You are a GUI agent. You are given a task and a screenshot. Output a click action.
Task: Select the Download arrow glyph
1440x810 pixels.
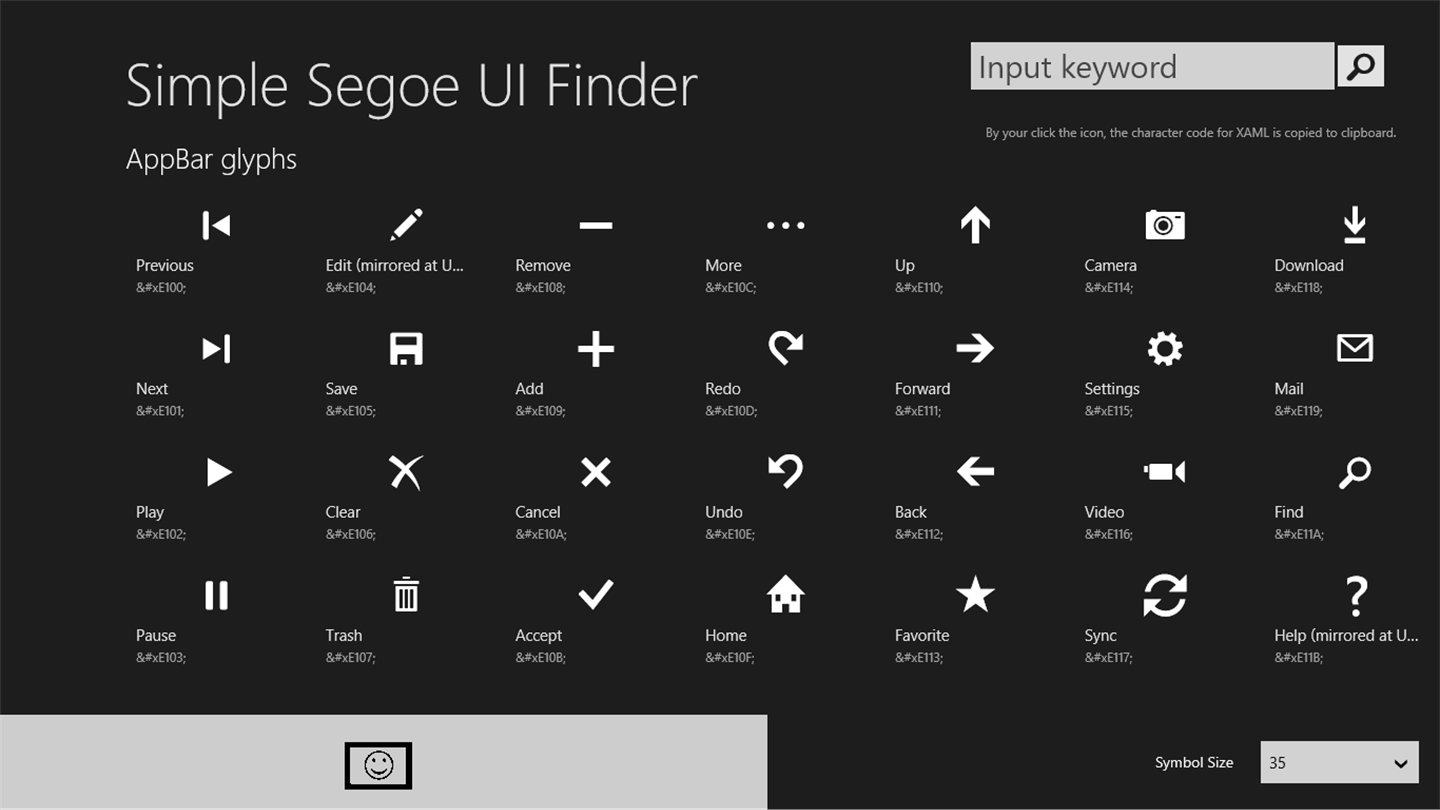click(x=1355, y=226)
